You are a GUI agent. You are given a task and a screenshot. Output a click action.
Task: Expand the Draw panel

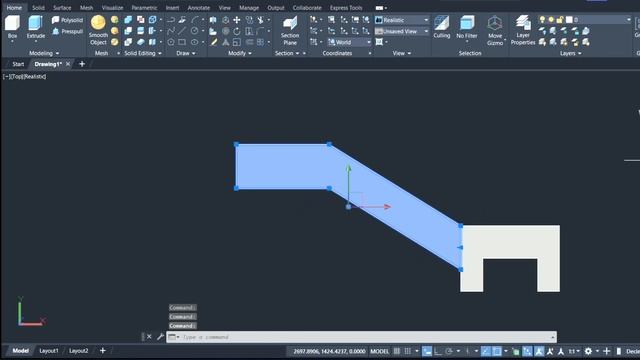[x=186, y=53]
